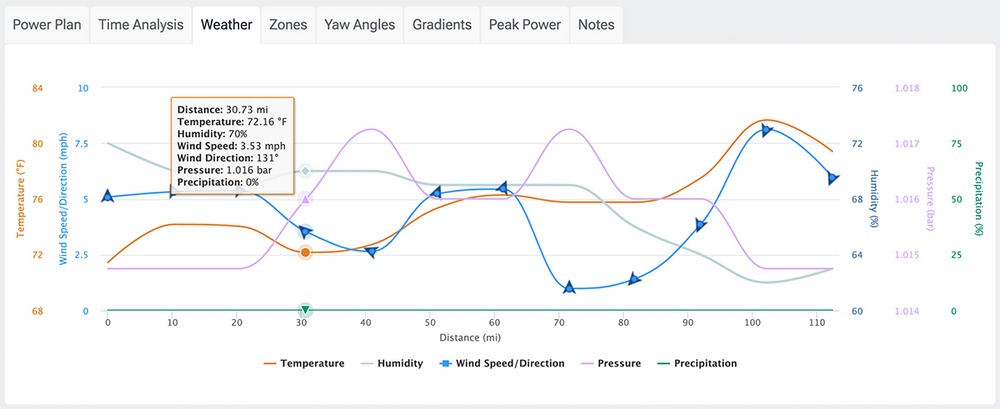Open the Peak Power tab
Screen dimensions: 1000x409
click(x=525, y=25)
